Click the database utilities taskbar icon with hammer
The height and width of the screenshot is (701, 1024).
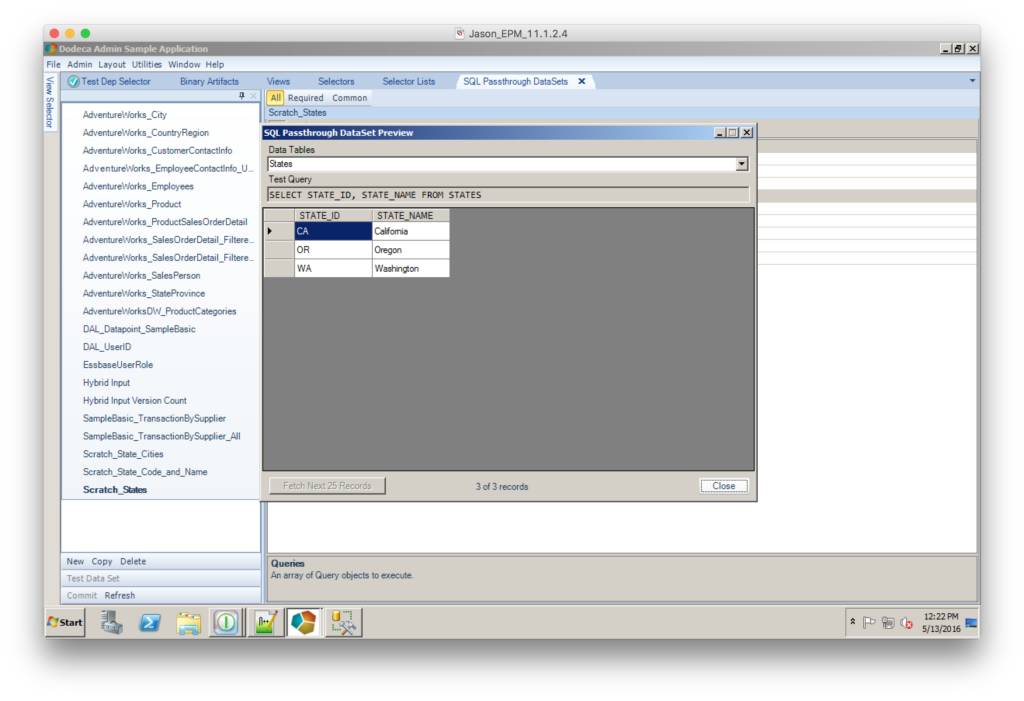tap(344, 622)
